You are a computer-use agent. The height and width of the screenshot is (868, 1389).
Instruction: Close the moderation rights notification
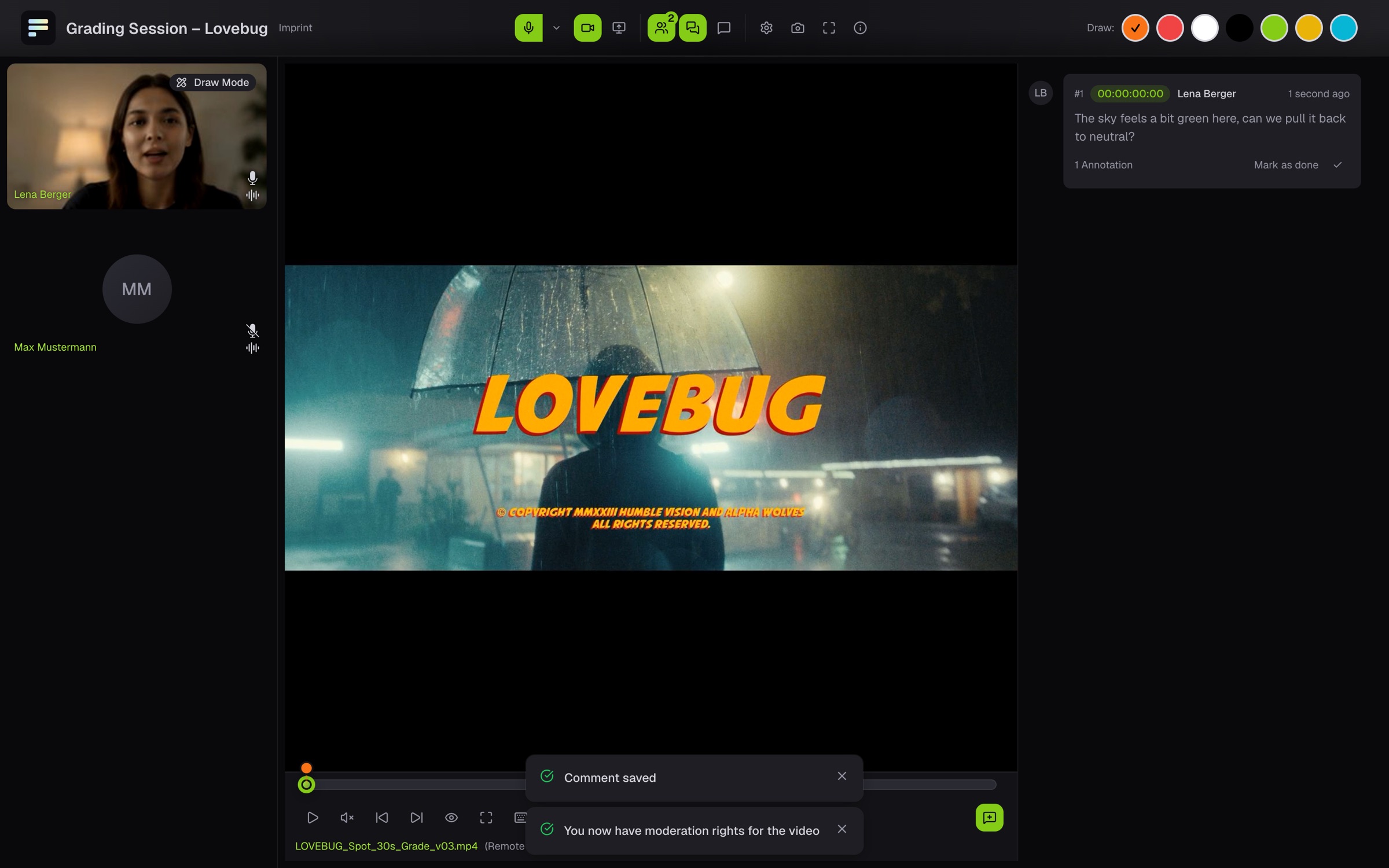842,829
